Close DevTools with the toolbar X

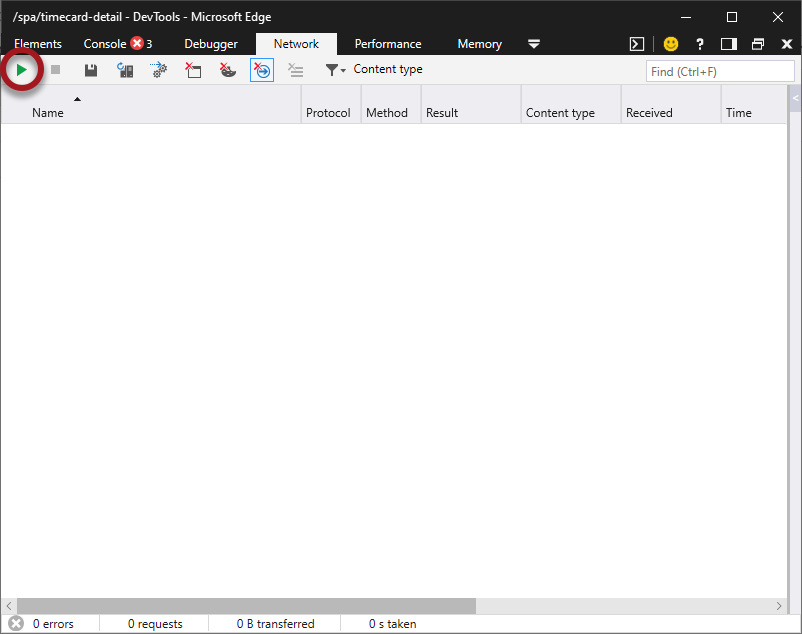pyautogui.click(x=787, y=44)
